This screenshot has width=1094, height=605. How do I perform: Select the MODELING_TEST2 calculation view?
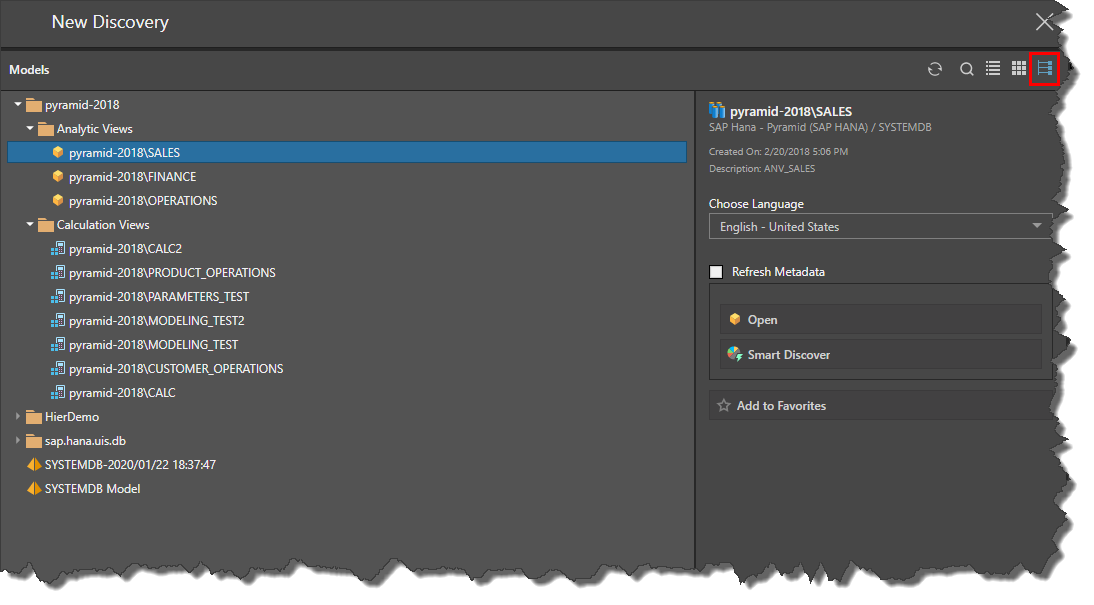[x=157, y=320]
